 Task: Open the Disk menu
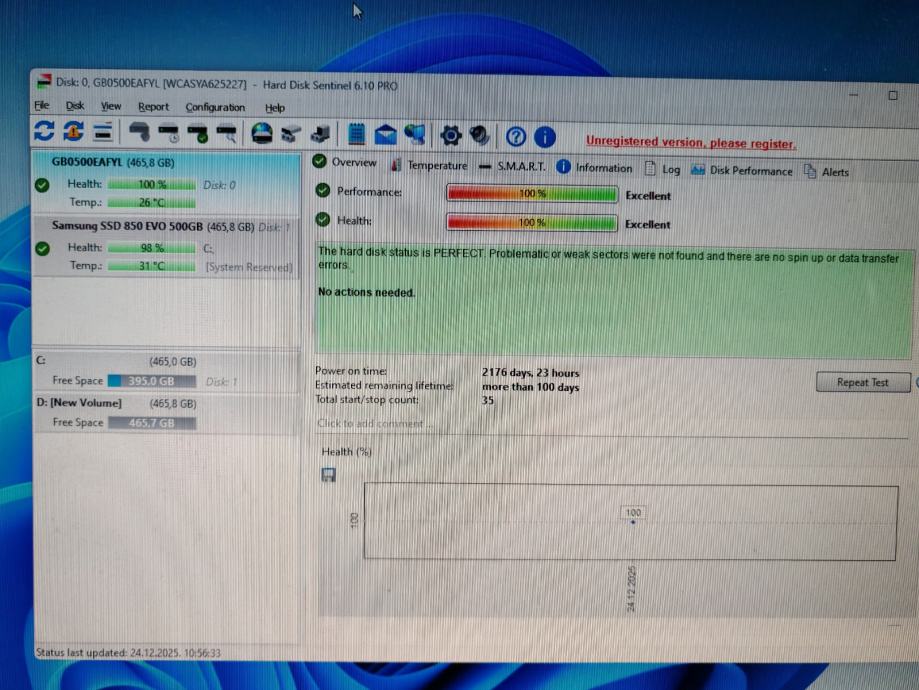coord(74,106)
